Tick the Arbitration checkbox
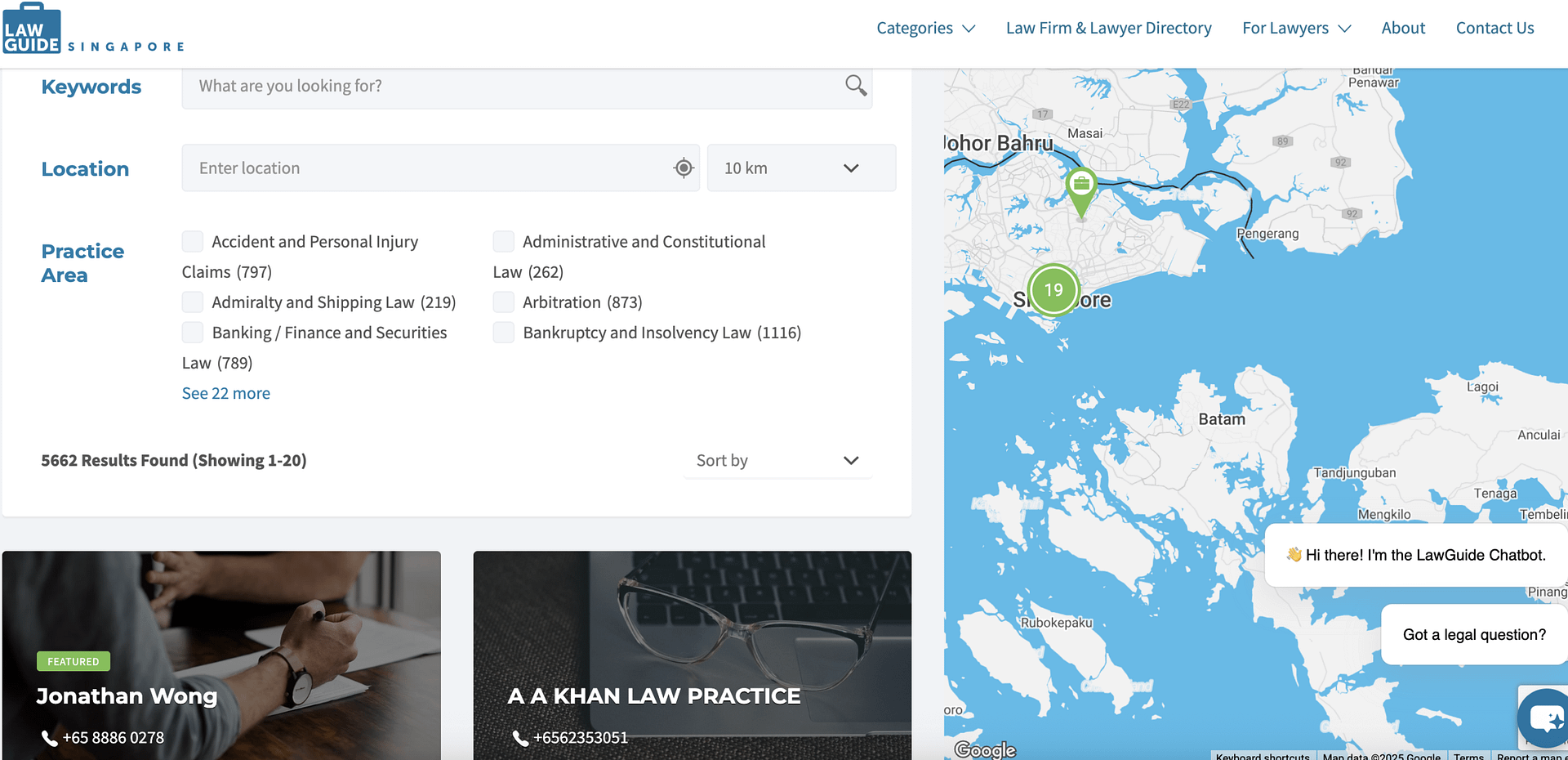The image size is (1568, 760). point(504,302)
